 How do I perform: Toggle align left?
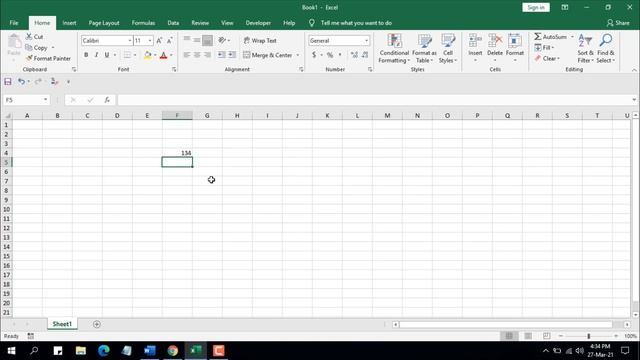click(x=187, y=55)
